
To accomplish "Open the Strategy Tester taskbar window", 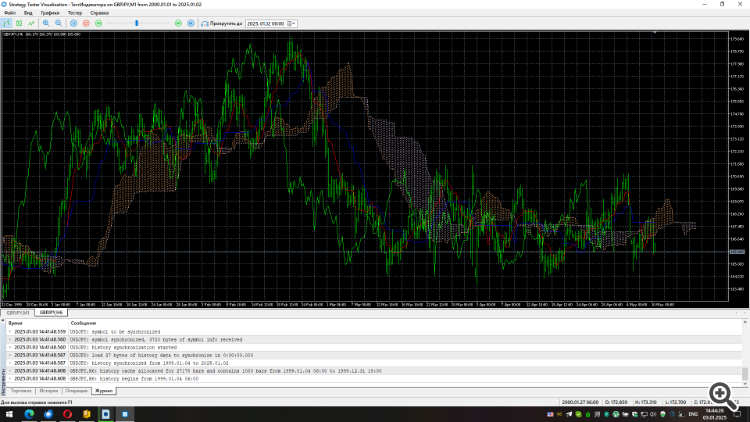I will 125,414.
